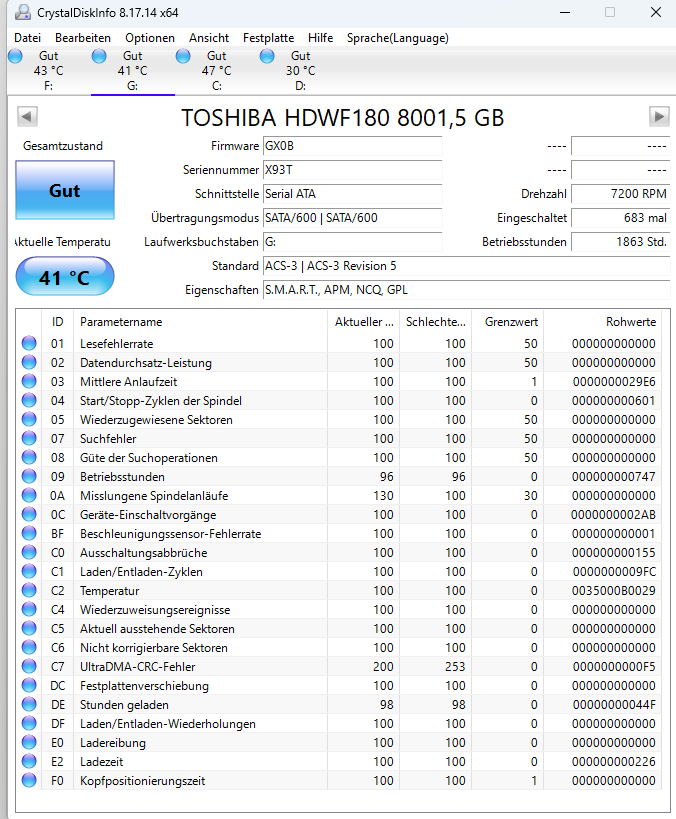Open the Sprache(Language) menu
Screen dimensions: 676x819
point(398,38)
